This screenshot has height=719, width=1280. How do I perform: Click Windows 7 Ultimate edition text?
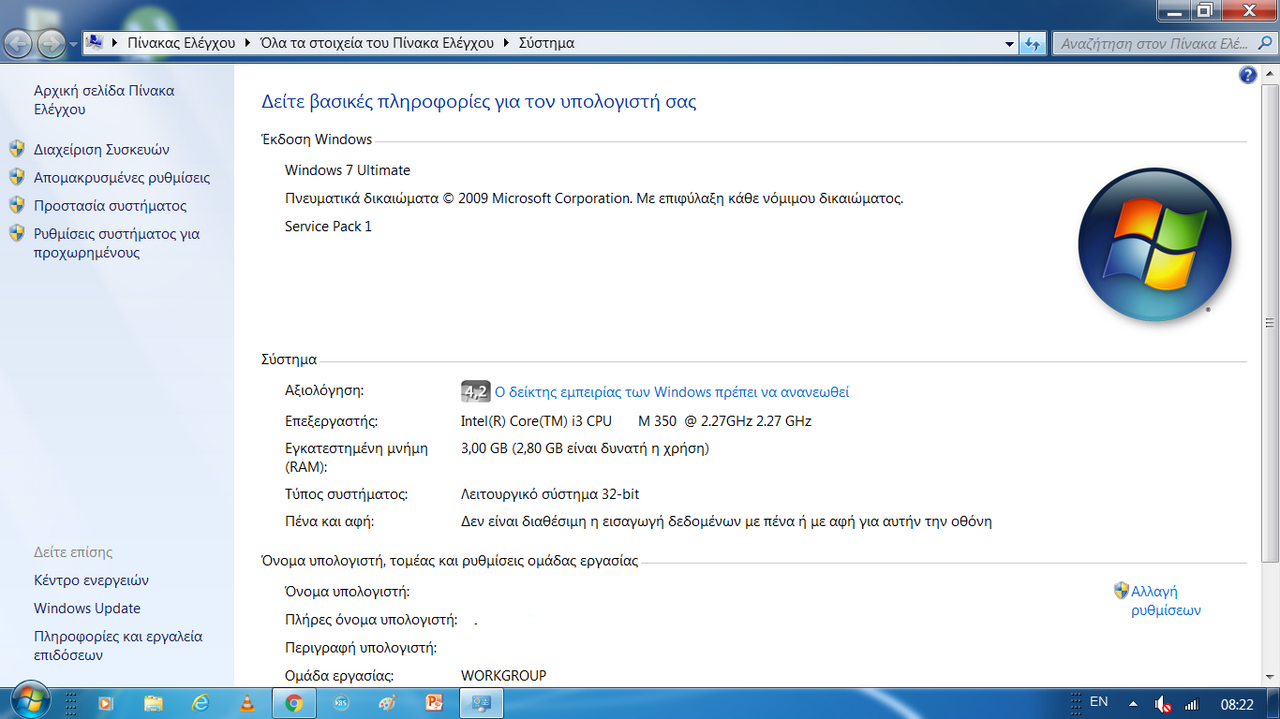point(347,170)
